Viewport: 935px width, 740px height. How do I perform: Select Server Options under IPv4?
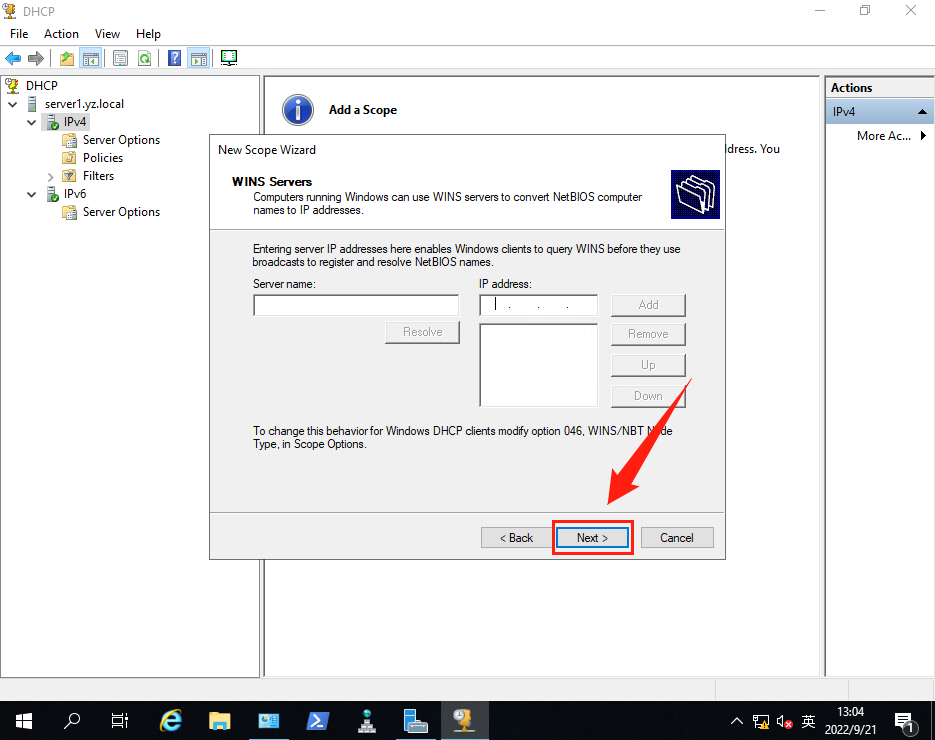121,140
